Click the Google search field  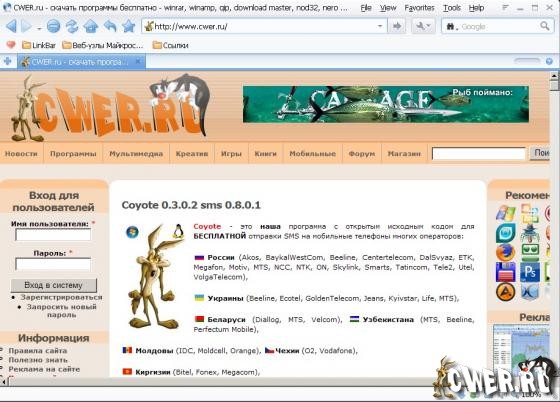(x=499, y=26)
